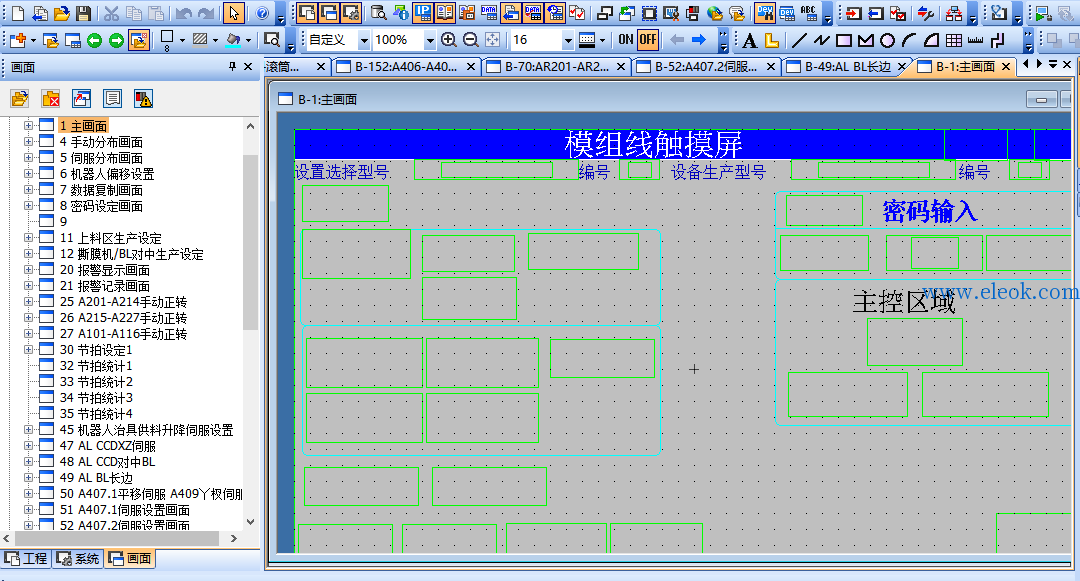Switch to the B-152:A406-A40... tab

coord(405,67)
